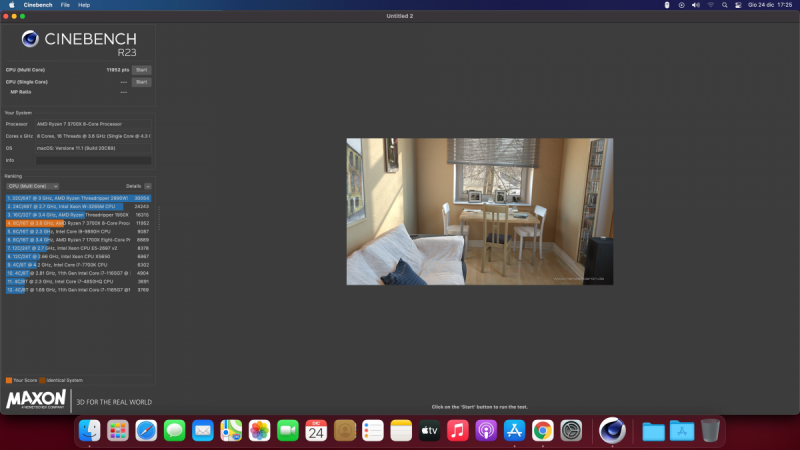Open Control Center in menu bar

(738, 5)
